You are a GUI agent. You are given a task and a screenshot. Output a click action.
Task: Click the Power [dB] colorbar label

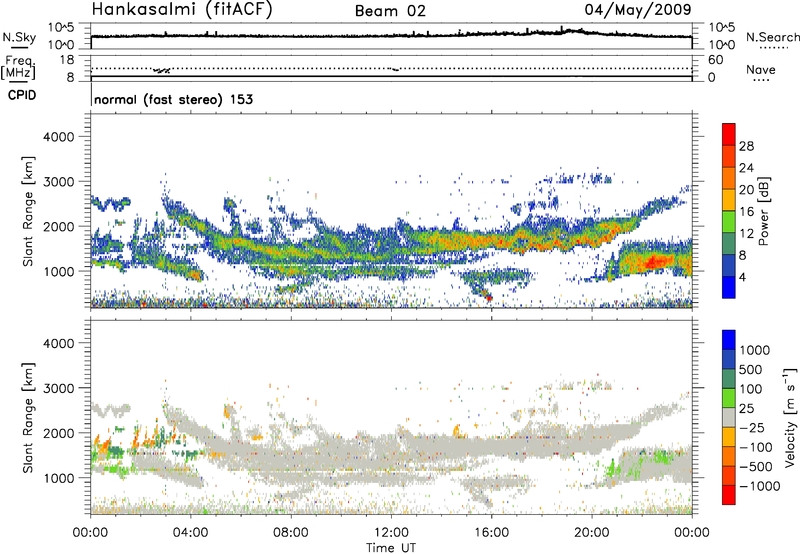(763, 211)
